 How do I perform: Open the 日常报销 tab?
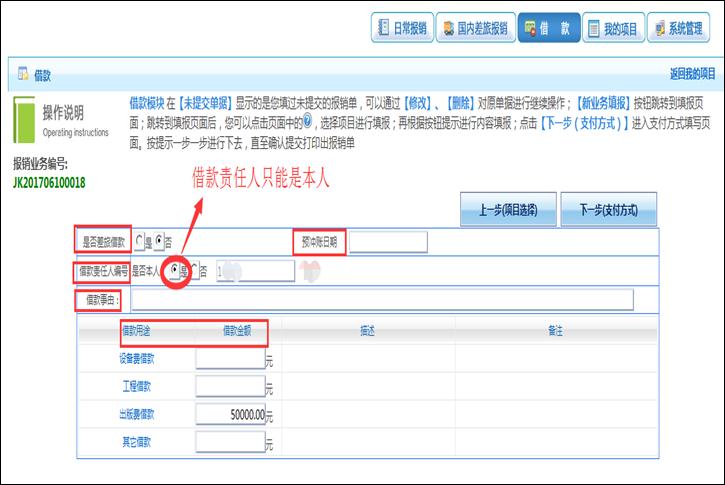pyautogui.click(x=404, y=29)
